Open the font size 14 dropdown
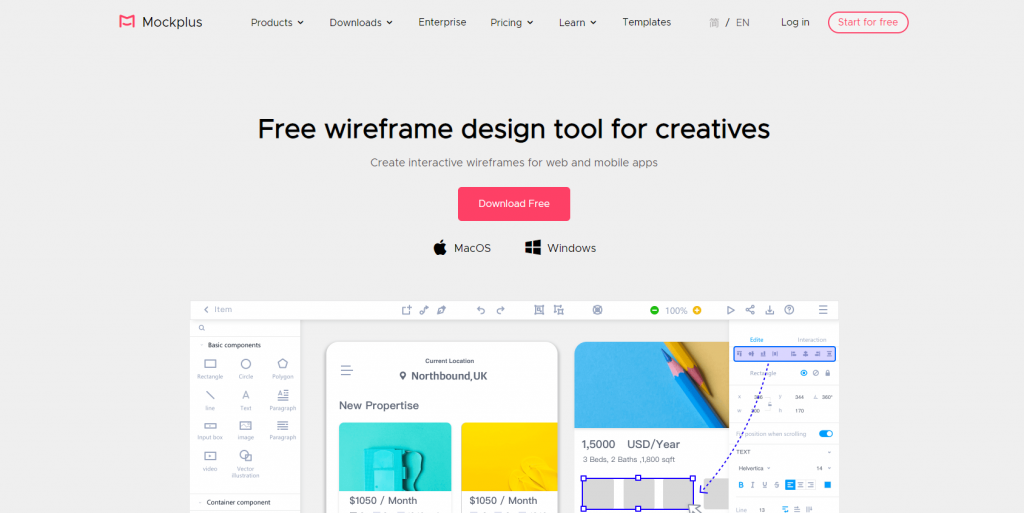This screenshot has height=513, width=1024. [824, 468]
